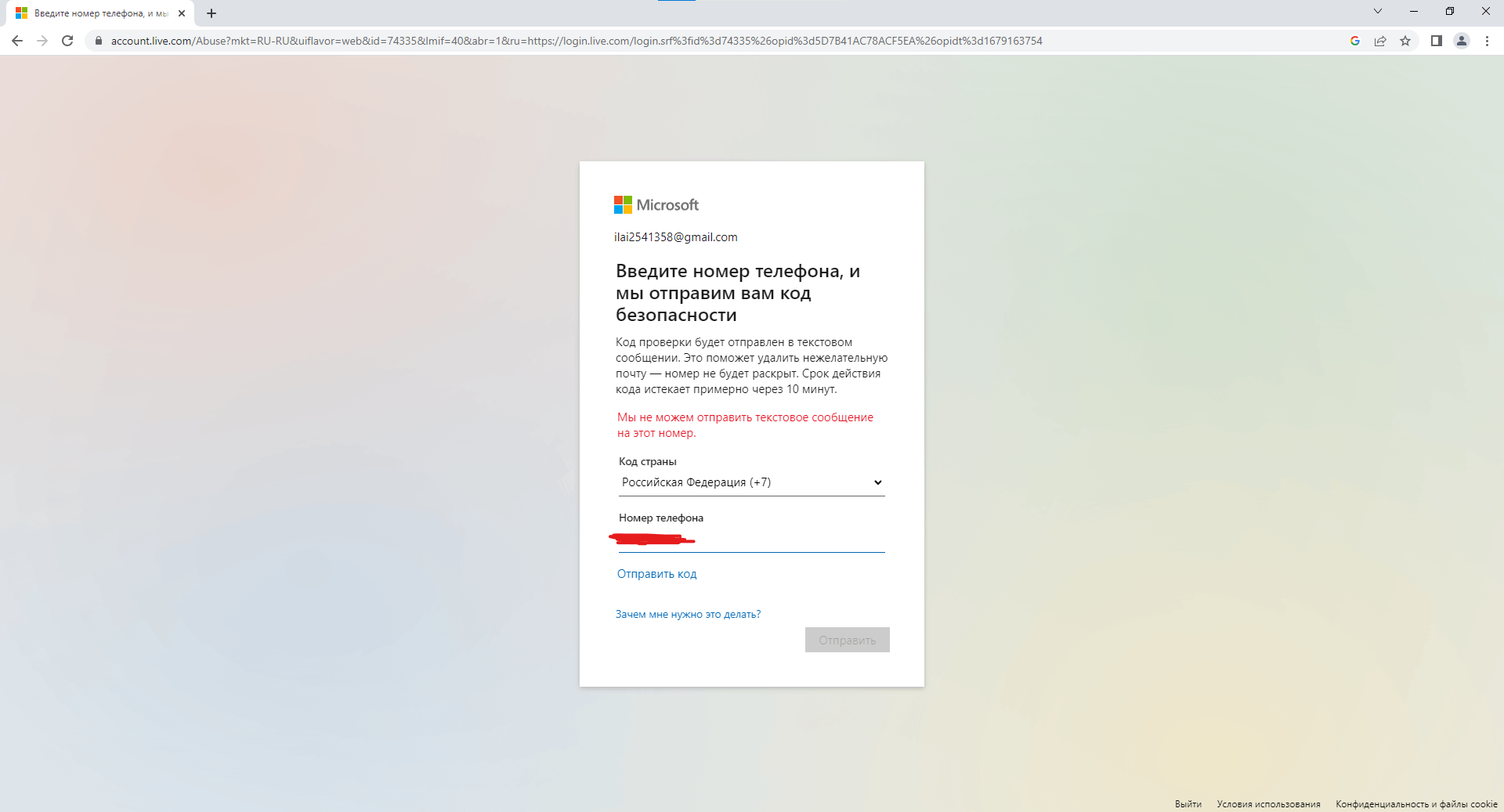Minimize the browser window
The width and height of the screenshot is (1504, 812).
pos(1414,11)
